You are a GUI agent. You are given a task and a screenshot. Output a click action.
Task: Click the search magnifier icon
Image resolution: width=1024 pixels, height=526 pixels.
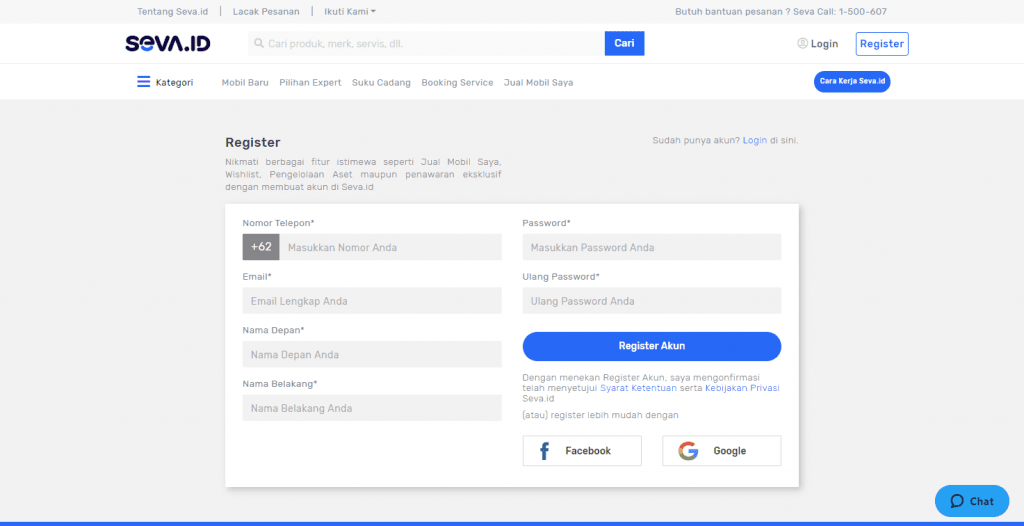tap(259, 43)
